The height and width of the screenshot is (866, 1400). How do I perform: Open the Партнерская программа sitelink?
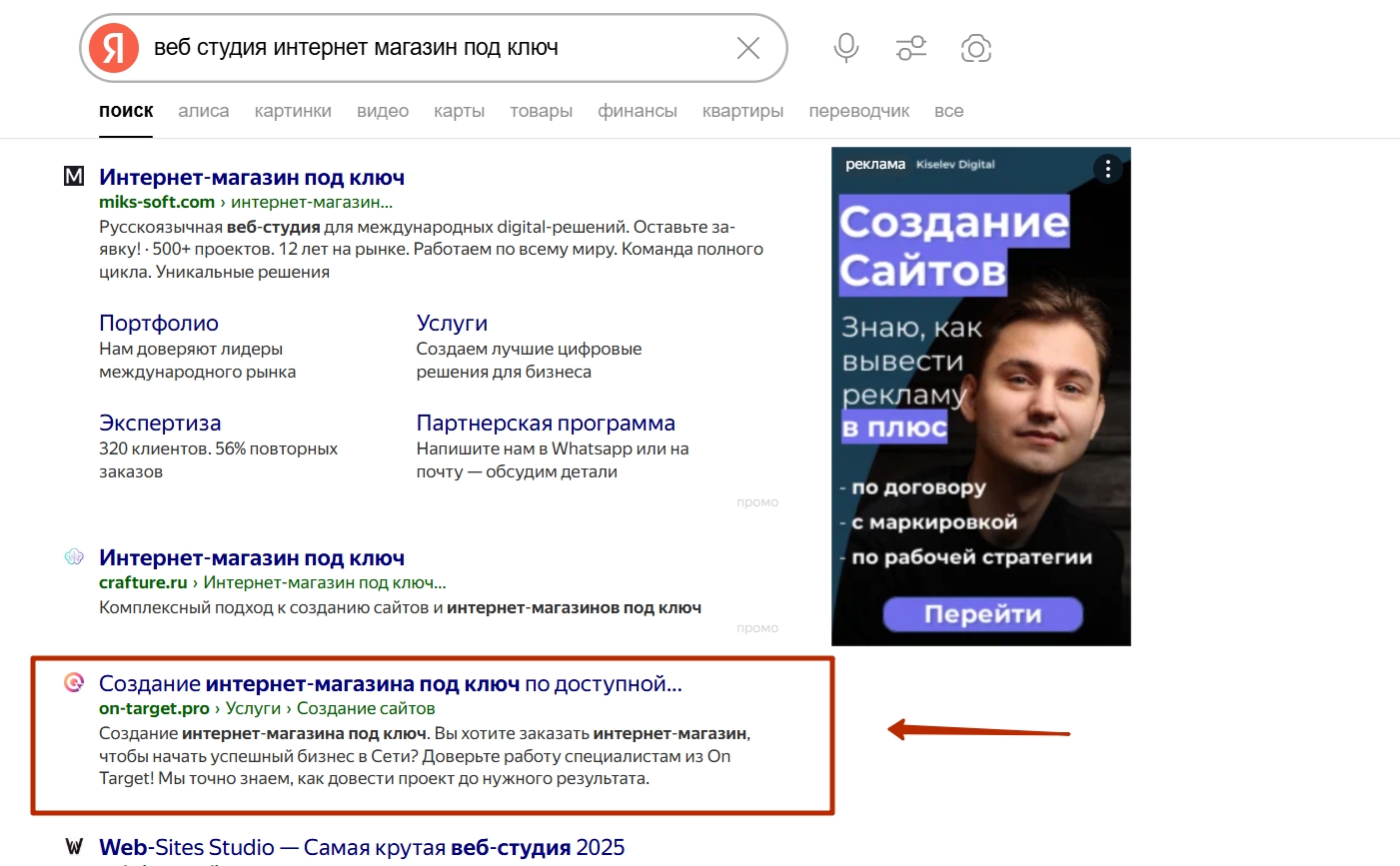coord(546,423)
